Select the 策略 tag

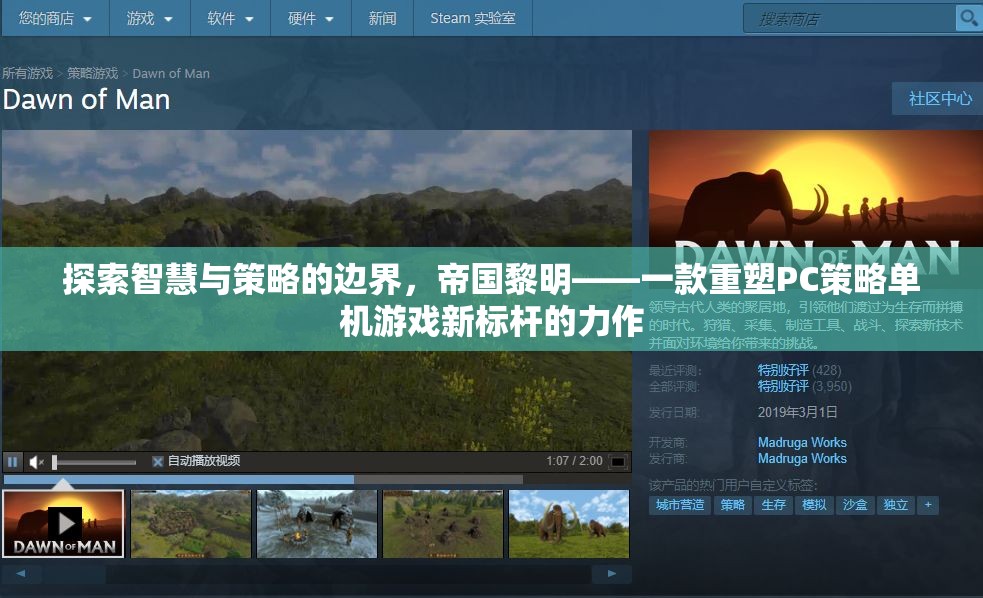click(732, 505)
